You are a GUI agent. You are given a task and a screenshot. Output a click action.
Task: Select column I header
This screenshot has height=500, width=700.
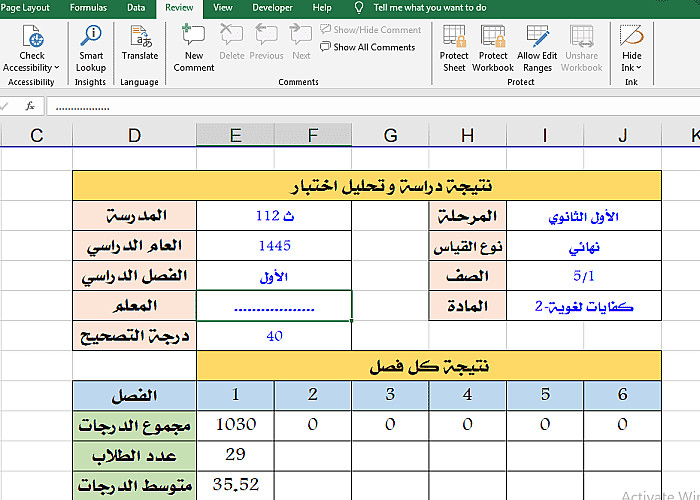tap(545, 135)
